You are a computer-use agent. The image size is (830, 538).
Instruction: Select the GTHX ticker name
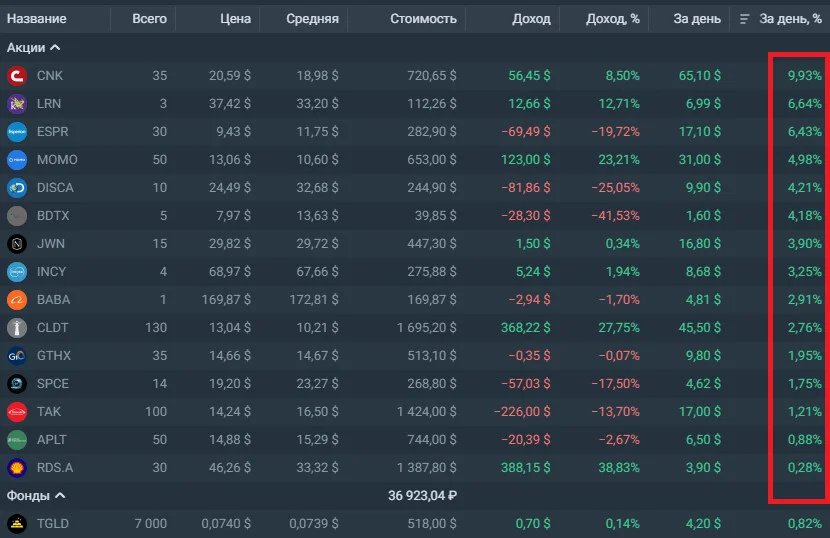pyautogui.click(x=53, y=356)
